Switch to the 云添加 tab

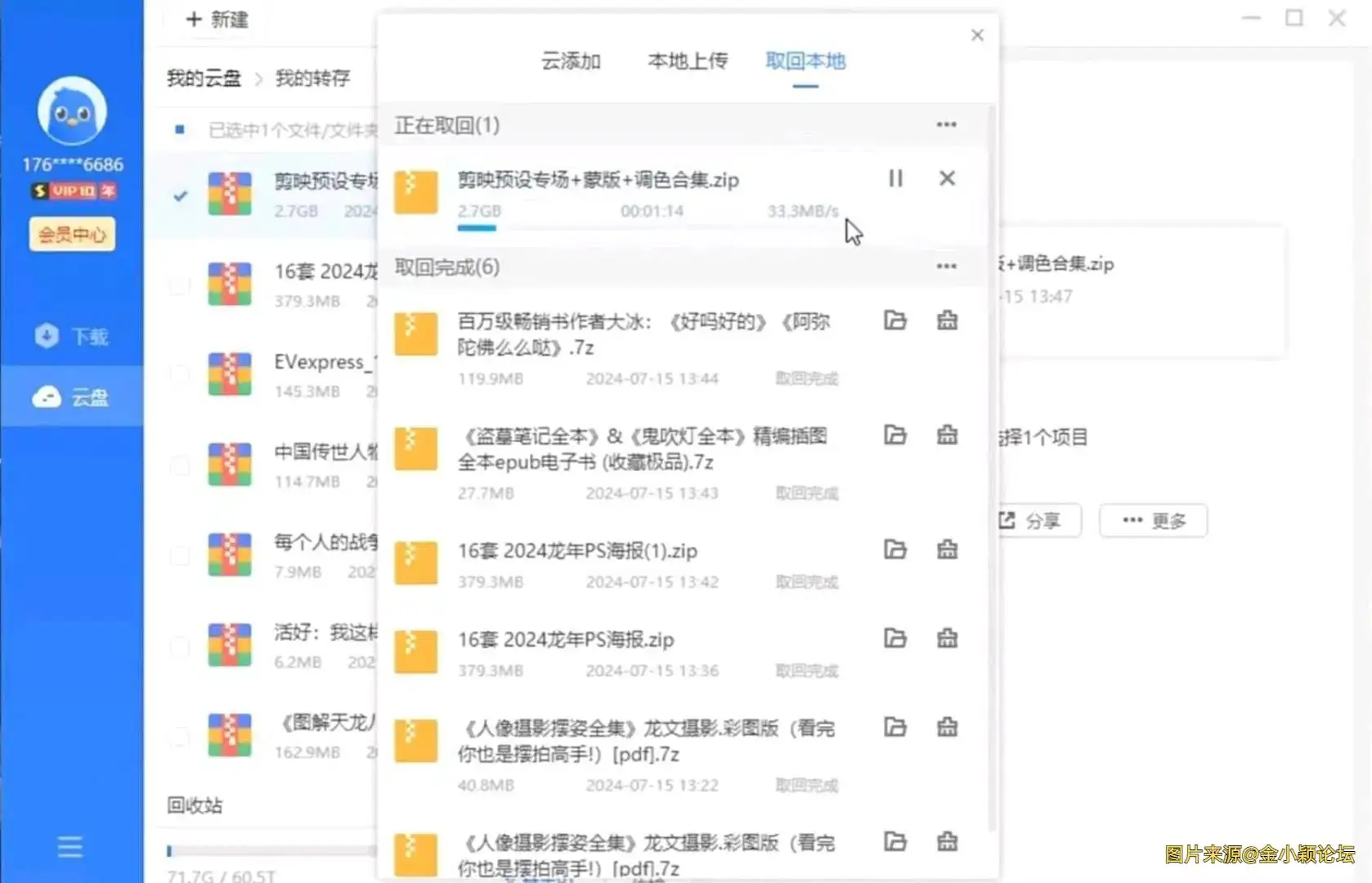click(x=571, y=61)
